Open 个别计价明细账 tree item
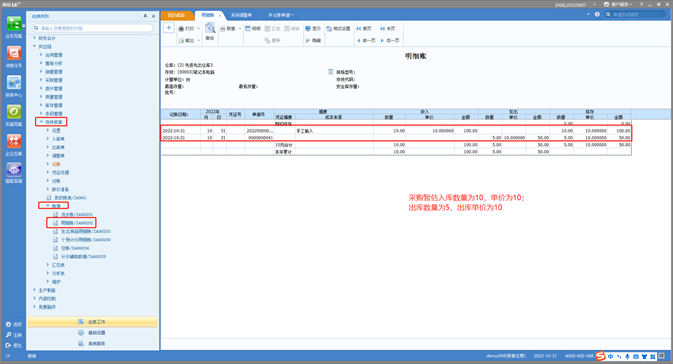The width and height of the screenshot is (673, 364). (x=82, y=240)
